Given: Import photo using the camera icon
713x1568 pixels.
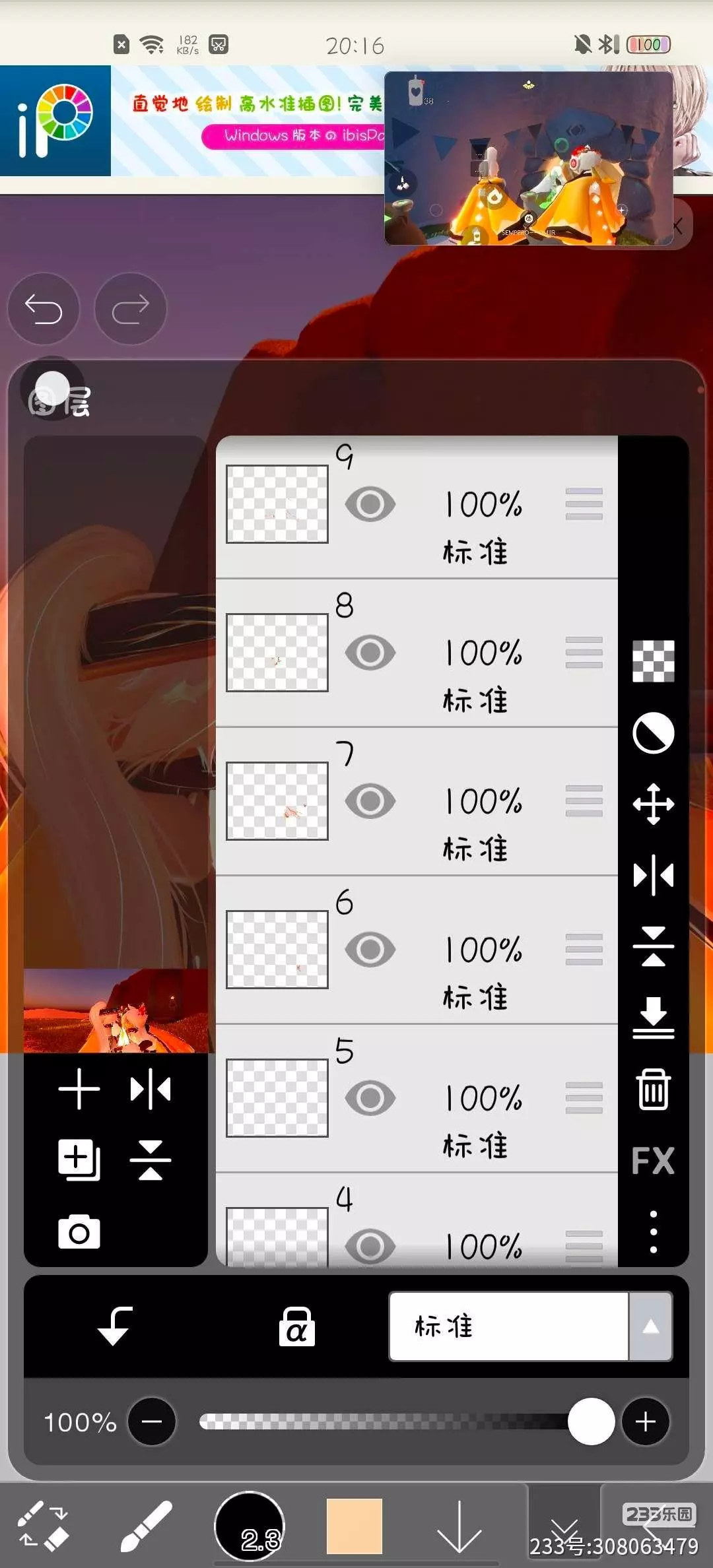Looking at the screenshot, I should pos(79,1231).
